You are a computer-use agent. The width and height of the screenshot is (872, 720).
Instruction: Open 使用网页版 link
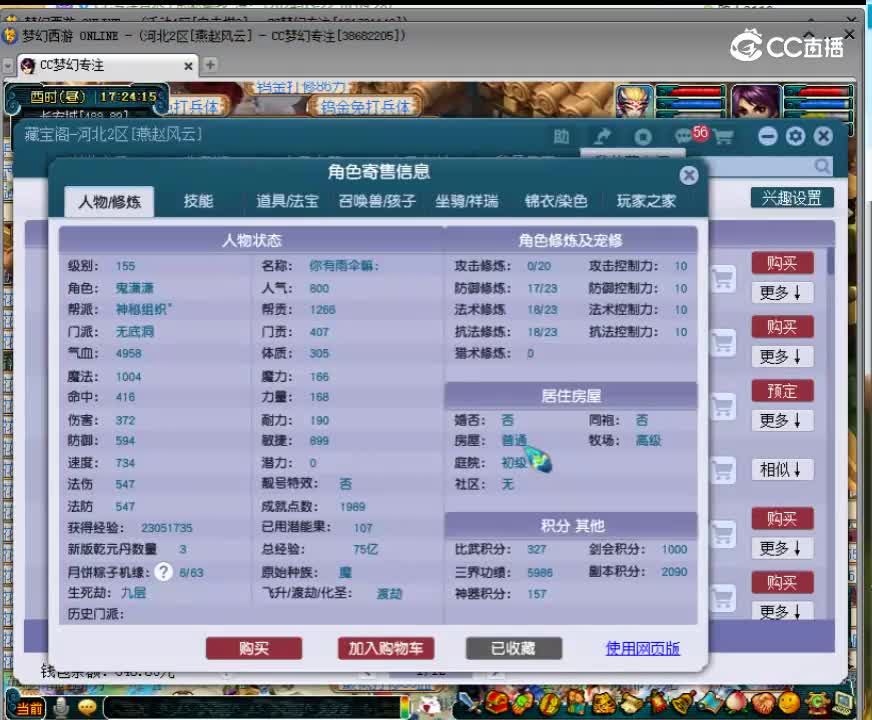pos(642,648)
